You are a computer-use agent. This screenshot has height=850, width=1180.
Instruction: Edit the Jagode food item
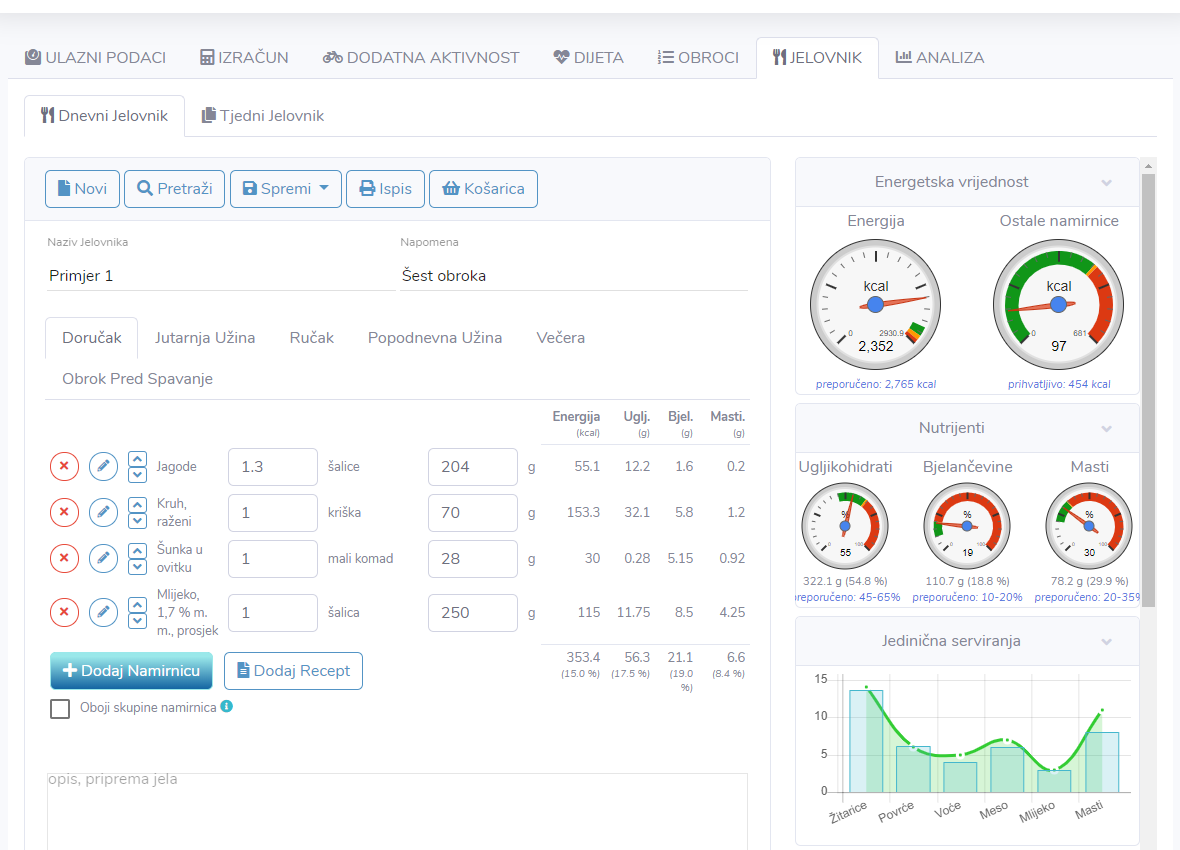tap(103, 467)
